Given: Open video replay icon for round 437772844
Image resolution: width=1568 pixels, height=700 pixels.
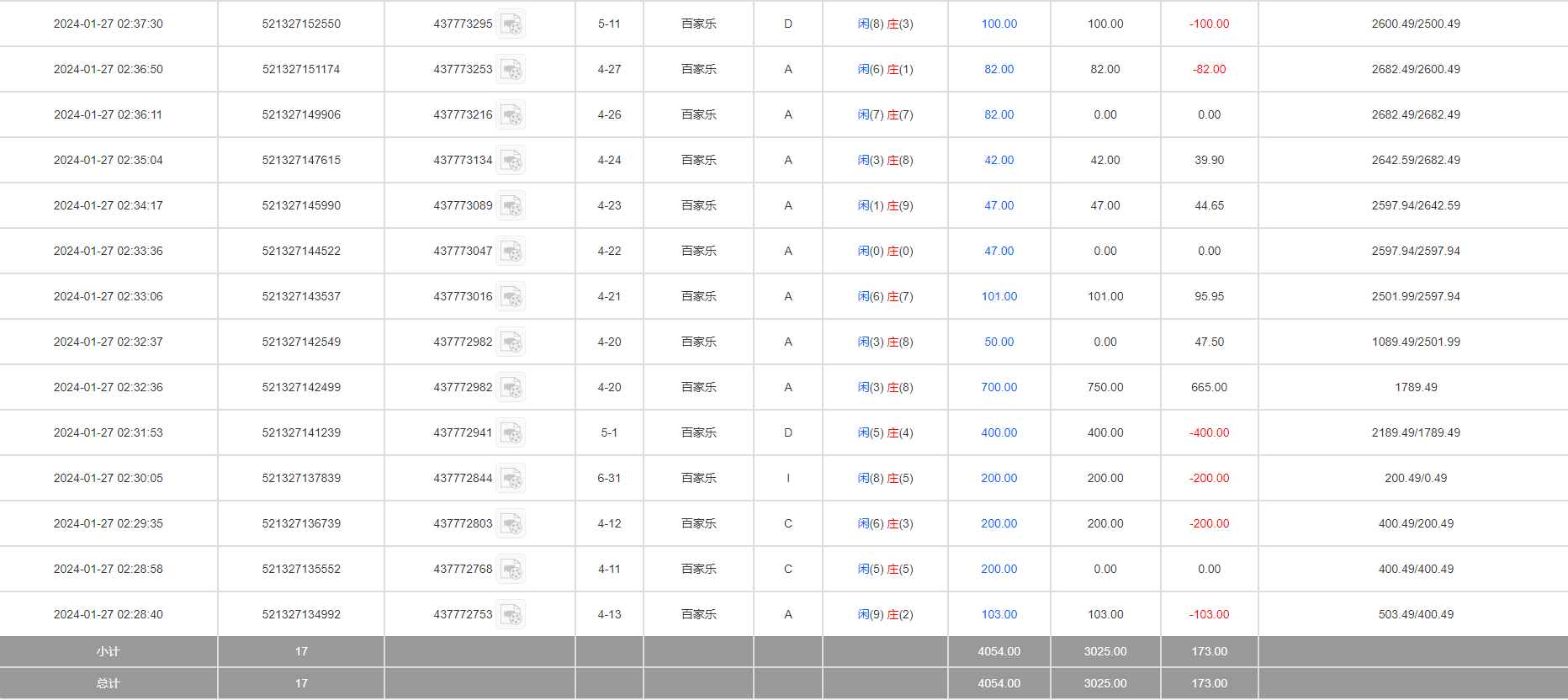Looking at the screenshot, I should [x=511, y=478].
